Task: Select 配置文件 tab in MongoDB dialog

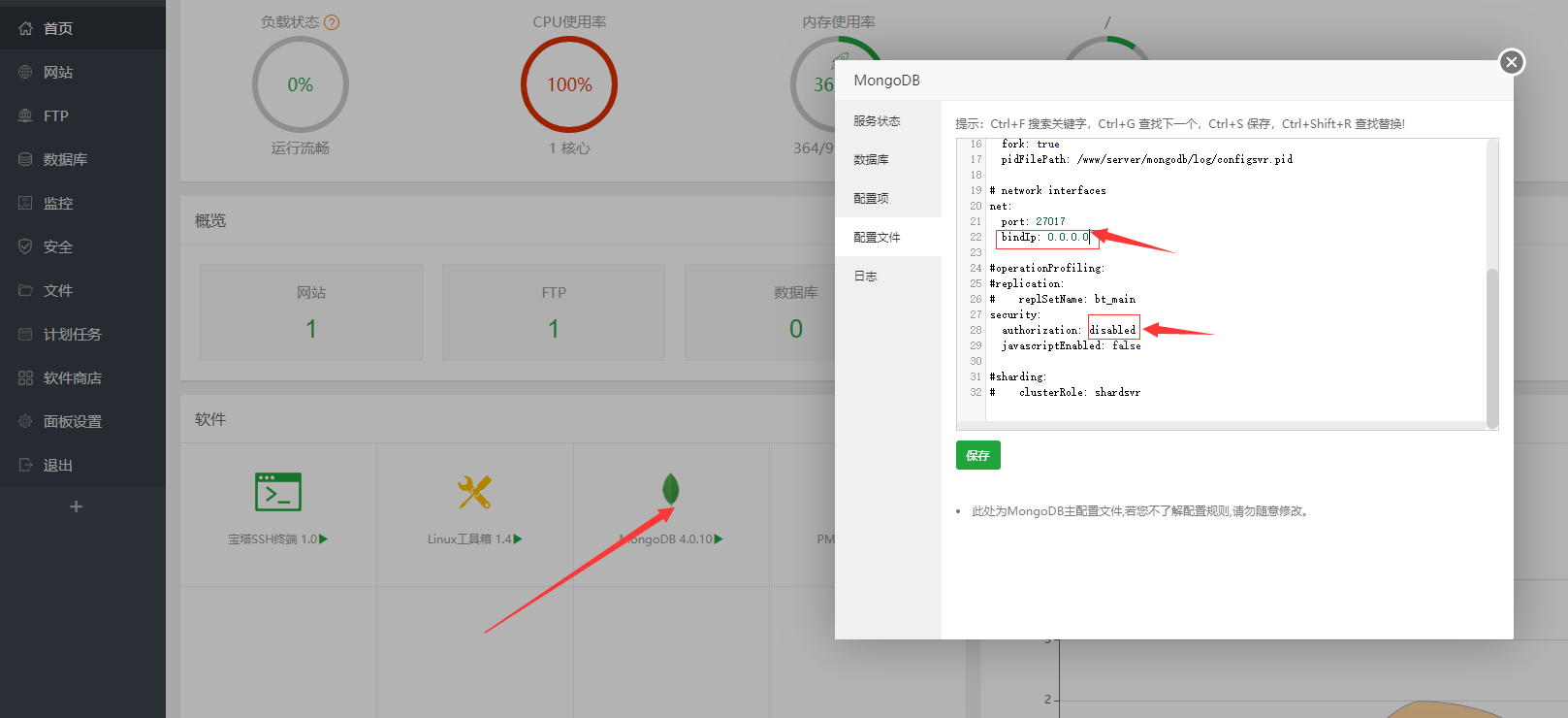Action: click(888, 237)
